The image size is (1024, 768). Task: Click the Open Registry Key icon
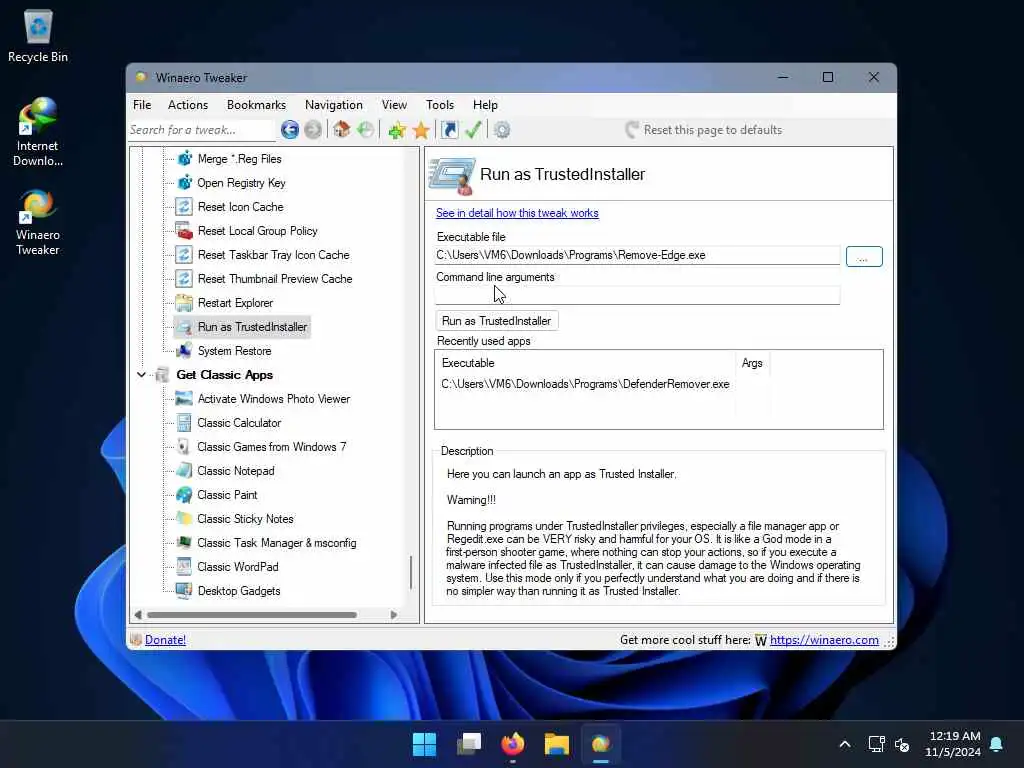185,183
